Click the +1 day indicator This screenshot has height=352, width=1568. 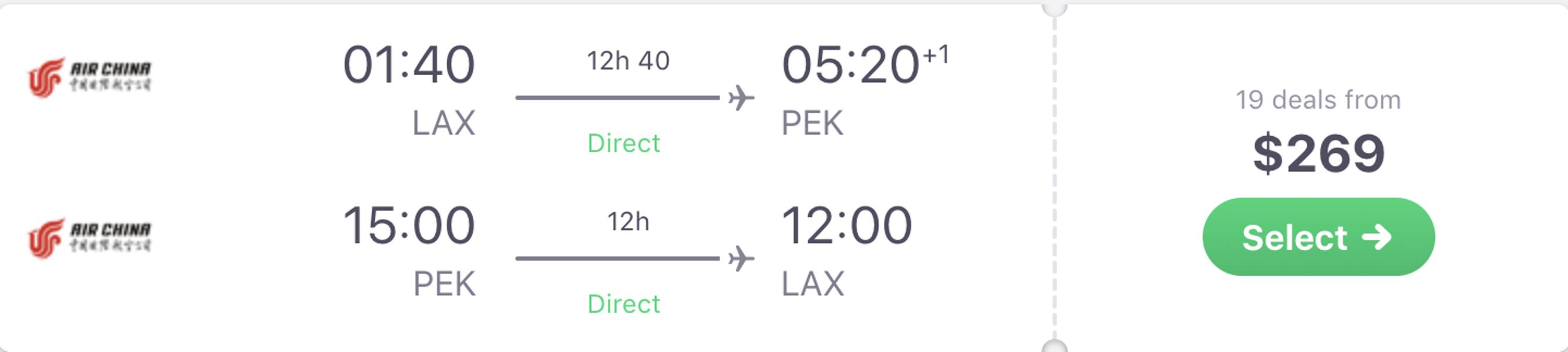coord(936,55)
